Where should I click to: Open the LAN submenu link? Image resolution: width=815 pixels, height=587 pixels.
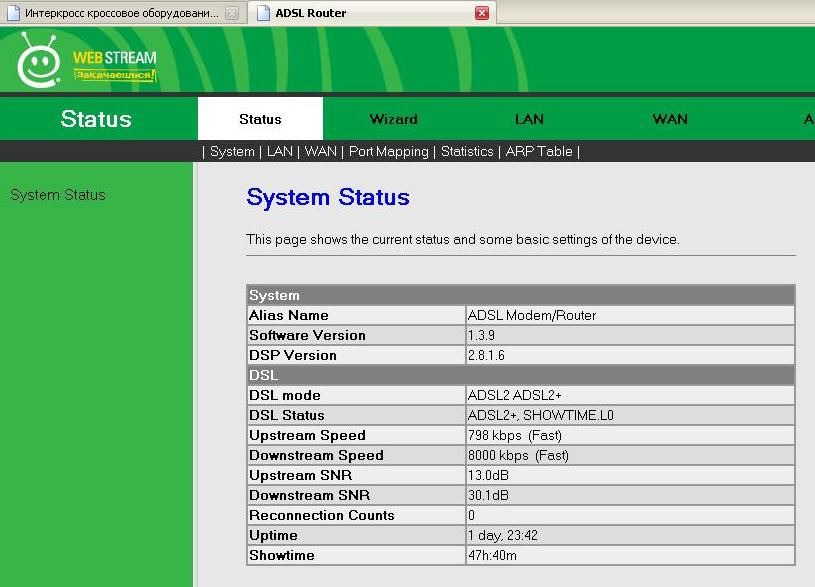click(280, 151)
